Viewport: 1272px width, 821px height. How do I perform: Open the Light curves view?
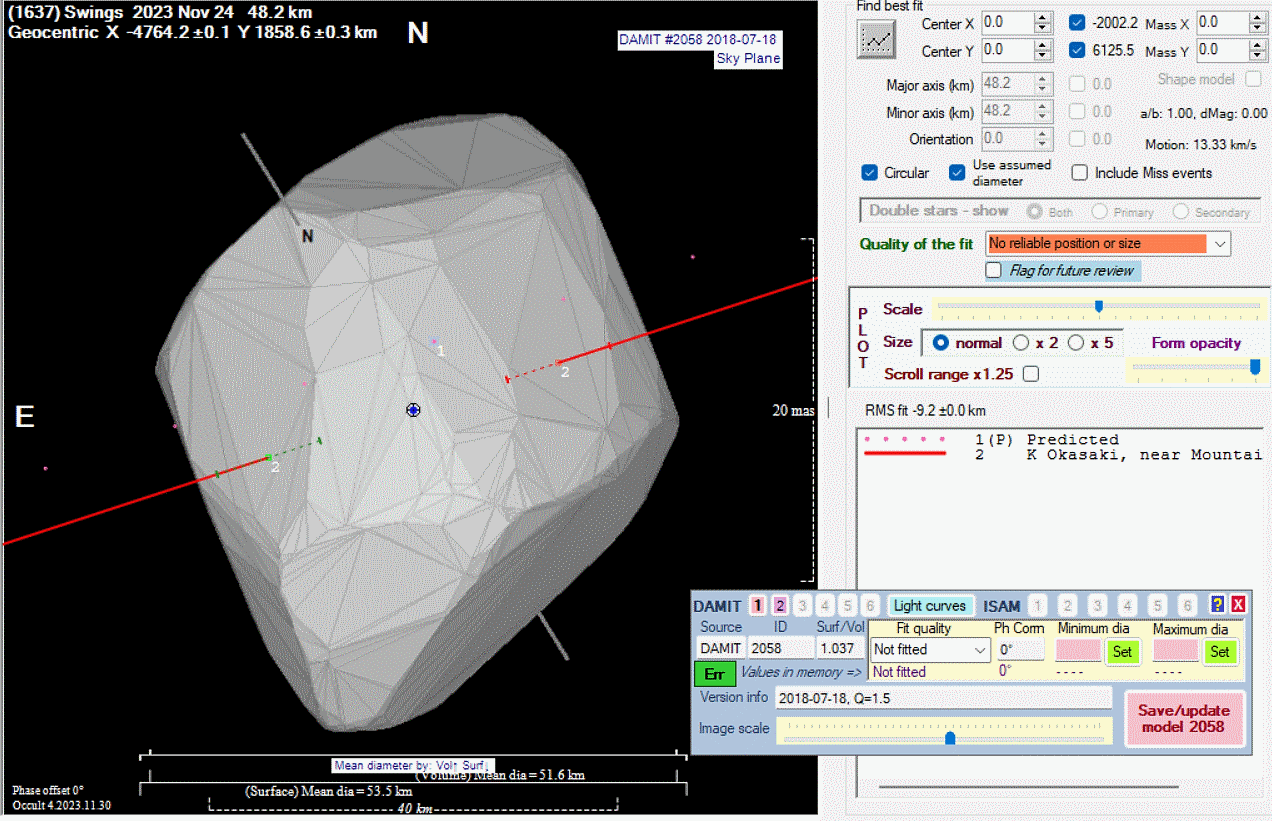click(930, 605)
